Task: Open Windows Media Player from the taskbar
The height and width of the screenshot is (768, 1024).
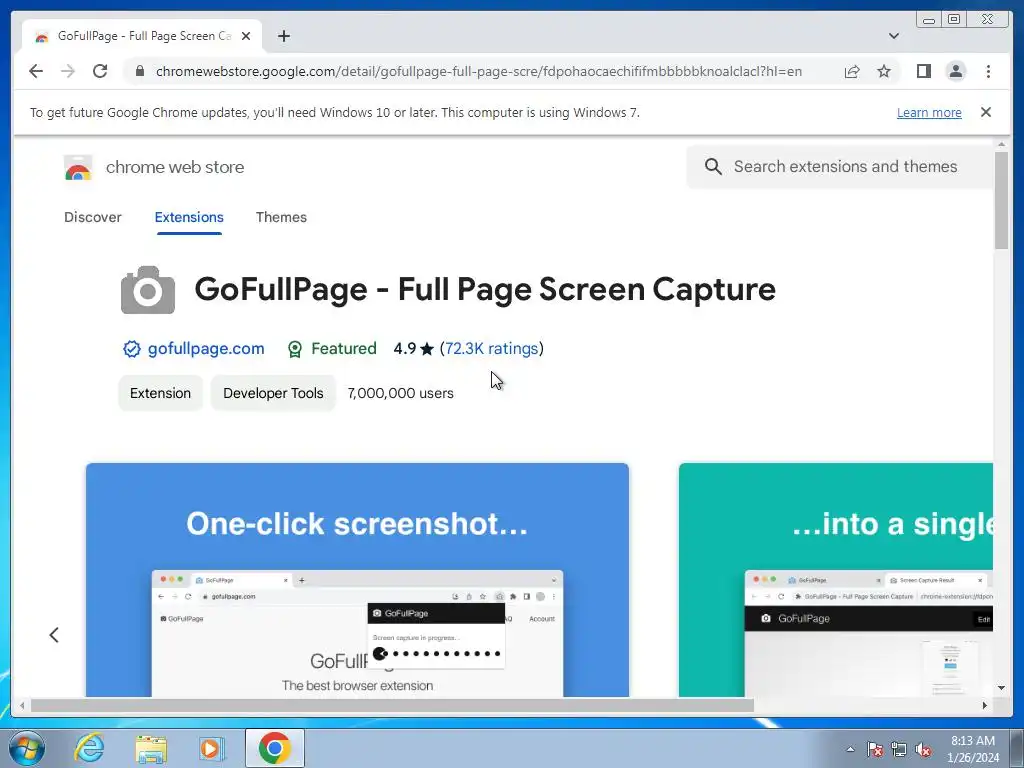Action: click(212, 748)
